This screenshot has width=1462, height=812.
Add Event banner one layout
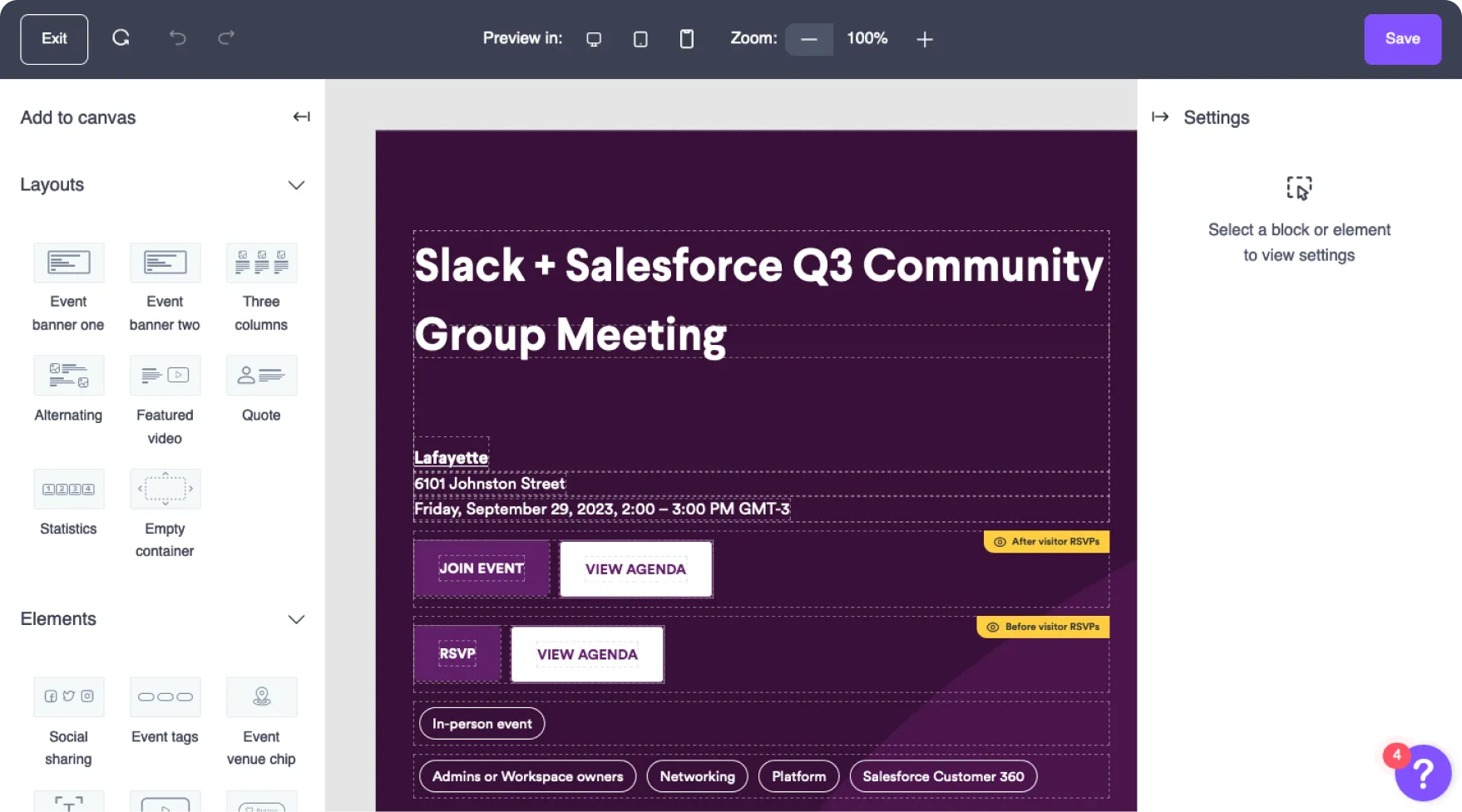click(68, 288)
